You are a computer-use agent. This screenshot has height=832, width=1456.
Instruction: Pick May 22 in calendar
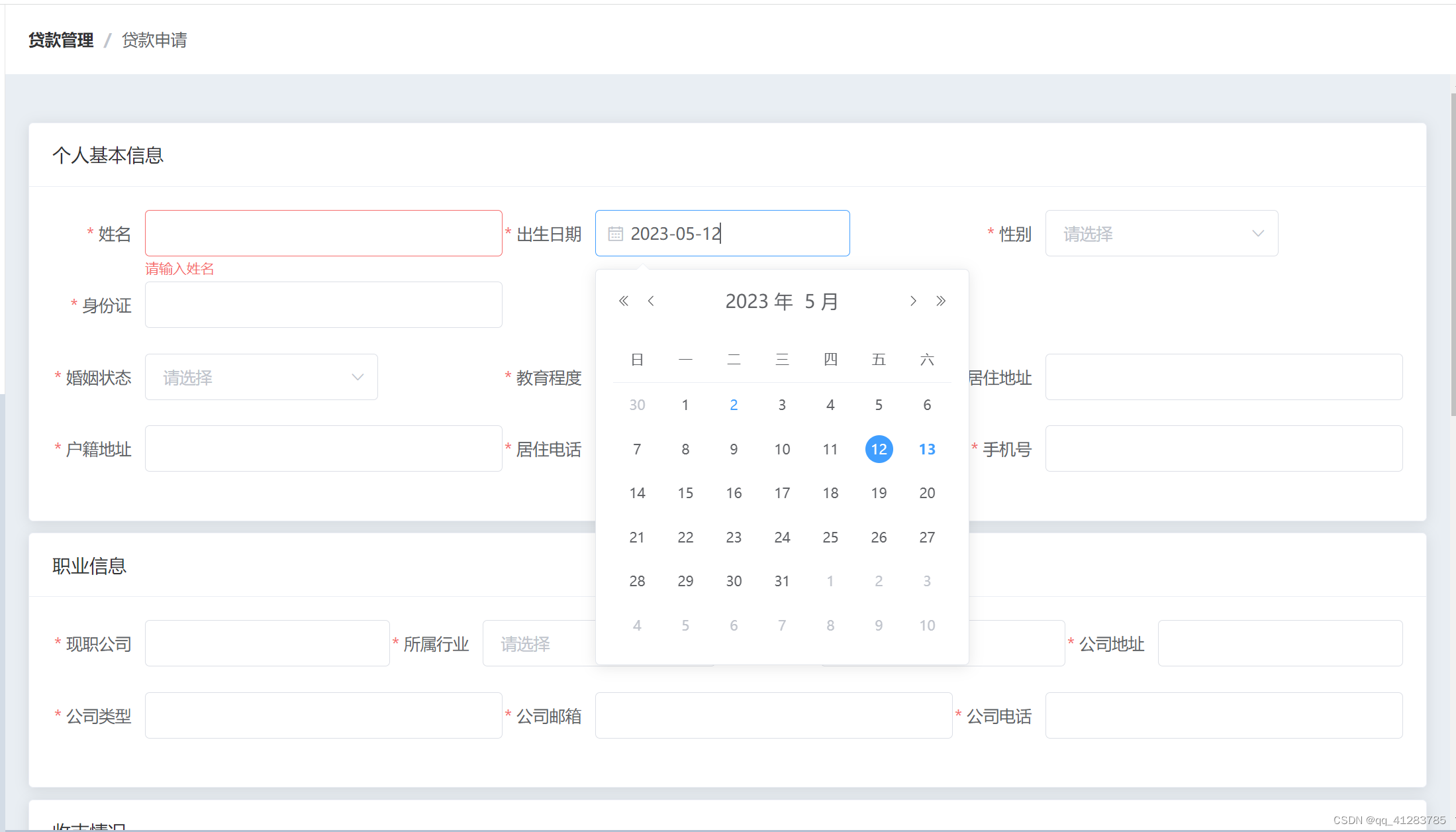[x=685, y=537]
